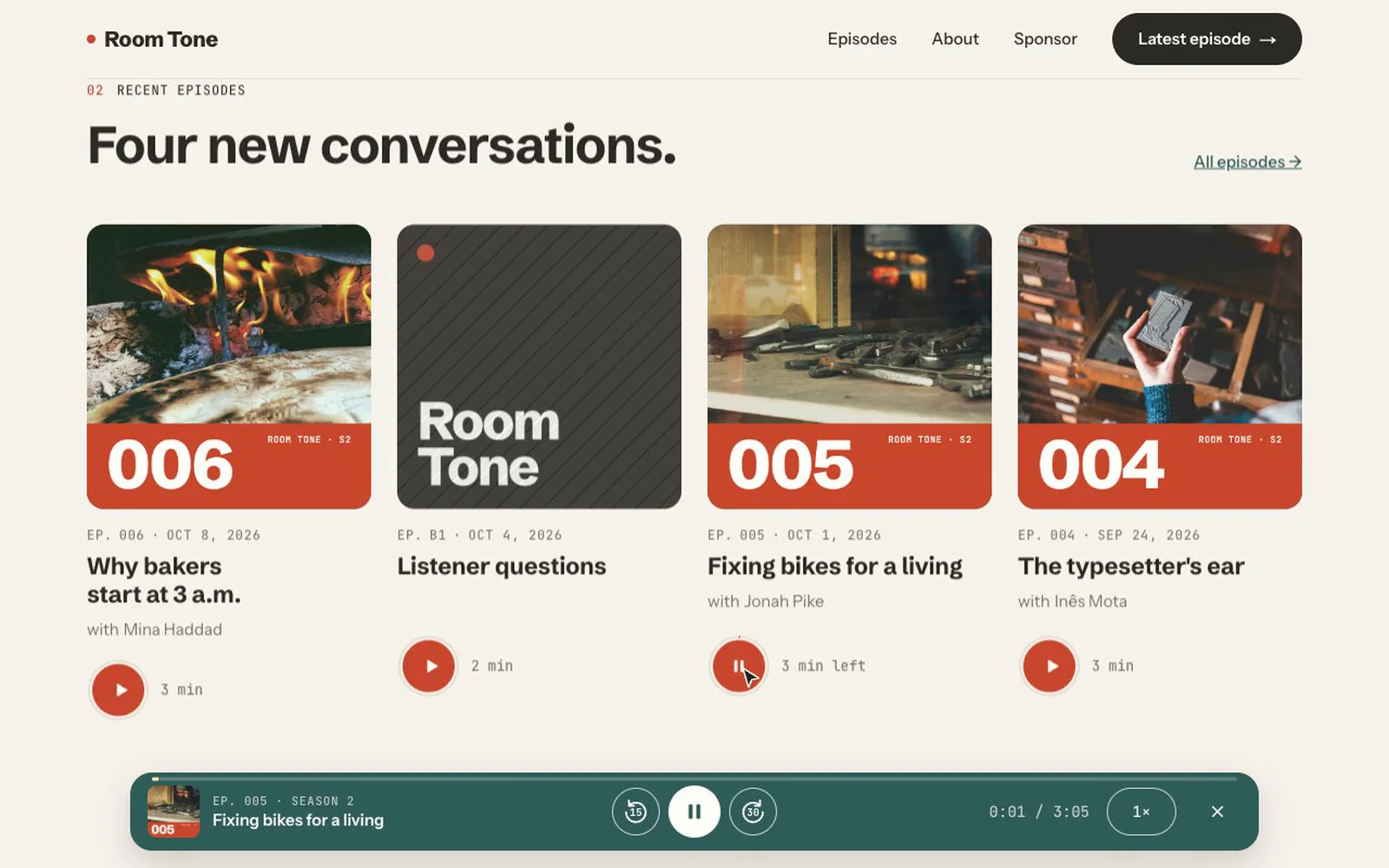The width and height of the screenshot is (1389, 868).
Task: Rewind 15 seconds in the player bar
Action: 635,812
